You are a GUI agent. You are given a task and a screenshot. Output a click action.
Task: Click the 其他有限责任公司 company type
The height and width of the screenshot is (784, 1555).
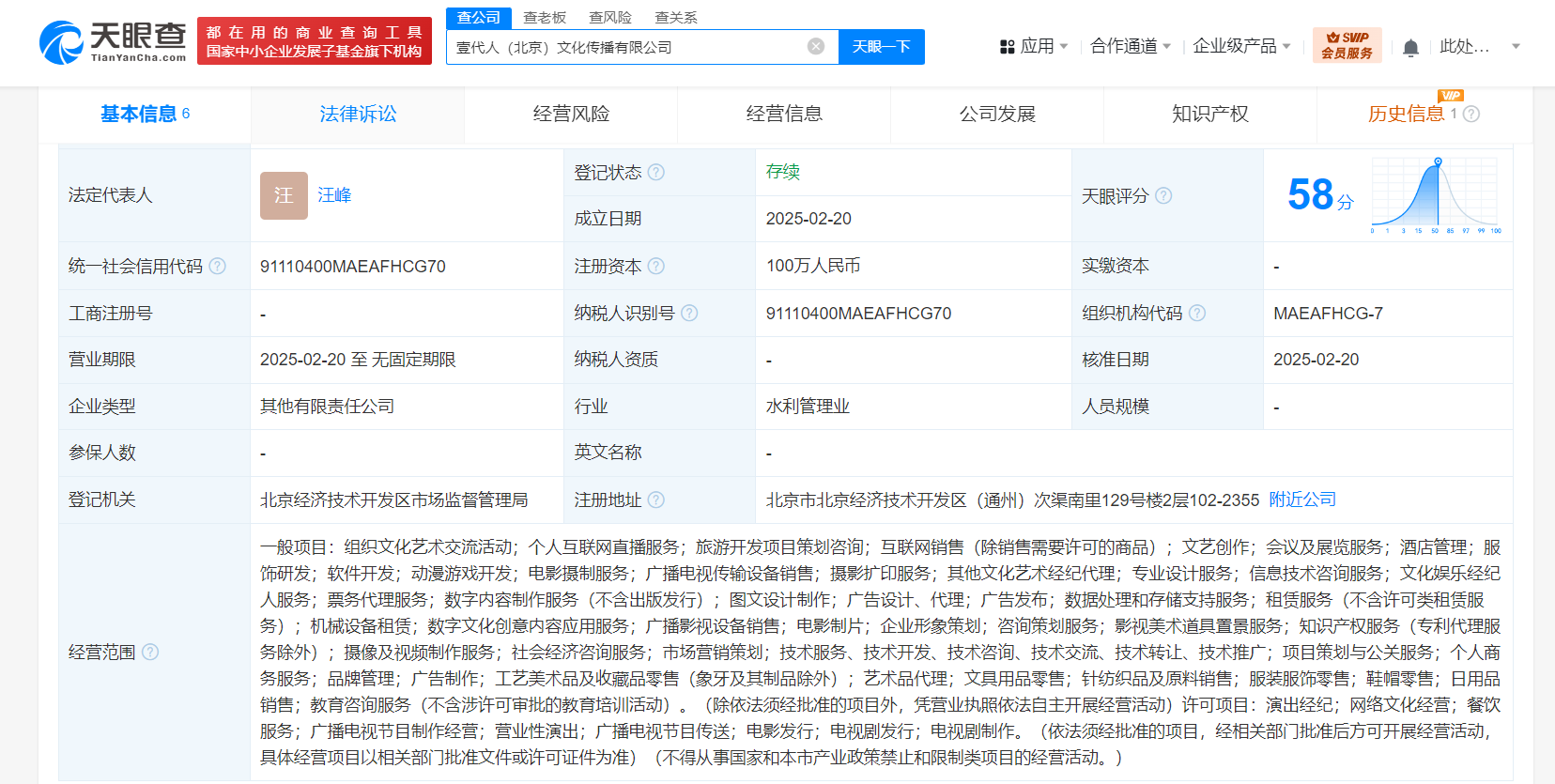(x=328, y=406)
